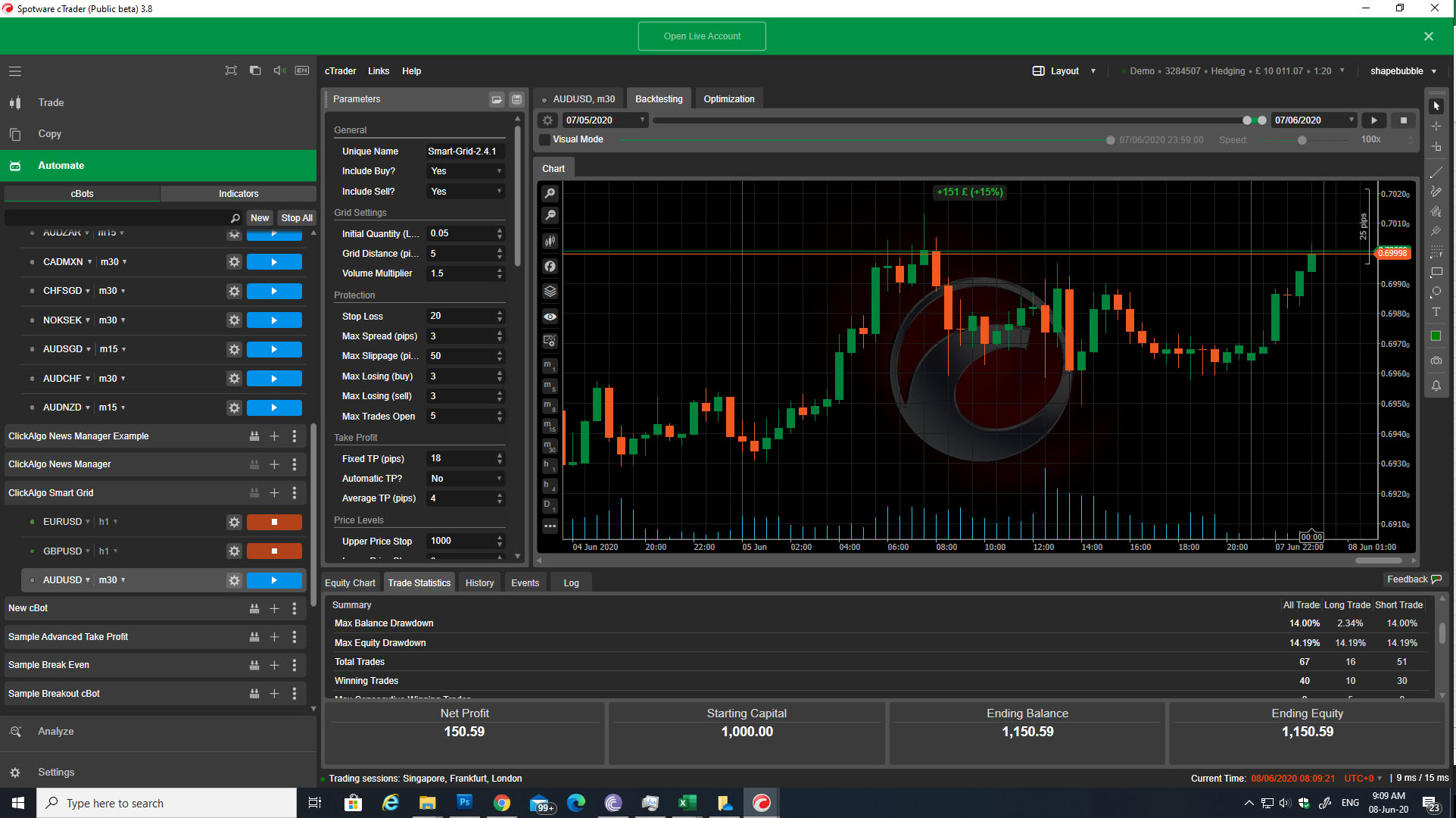Click the date range slider end handle
This screenshot has height=818, width=1456.
click(1261, 120)
